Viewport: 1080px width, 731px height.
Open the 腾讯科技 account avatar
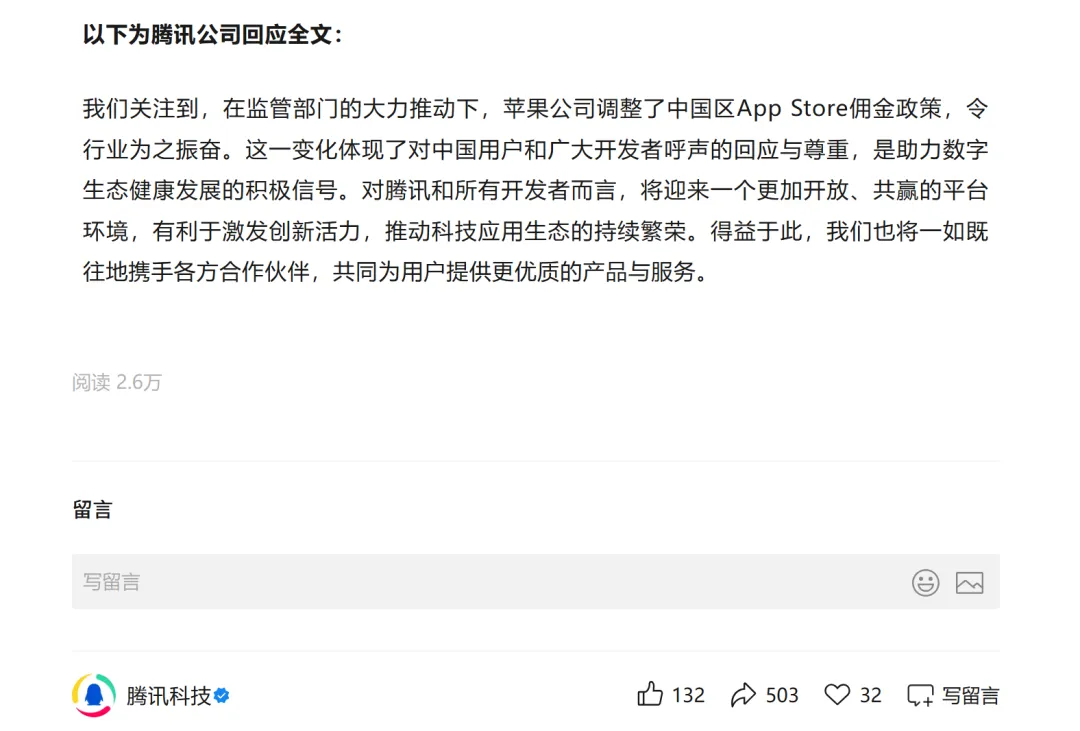click(x=94, y=695)
